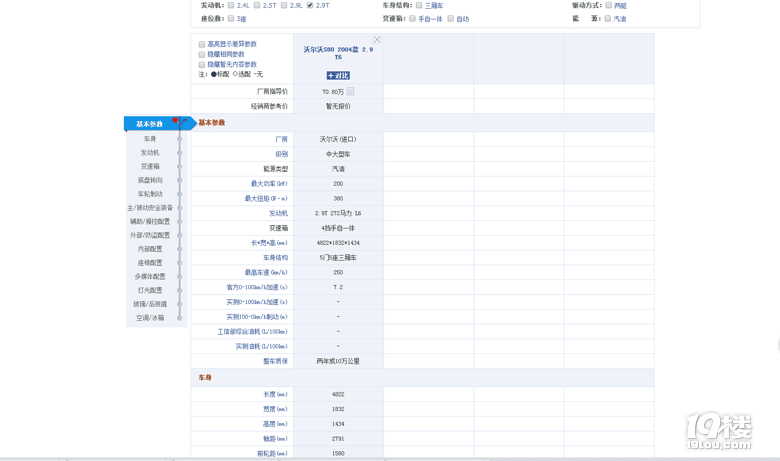The width and height of the screenshot is (780, 461).
Task: Click the 整车质保 parameter link
Action: (x=276, y=361)
